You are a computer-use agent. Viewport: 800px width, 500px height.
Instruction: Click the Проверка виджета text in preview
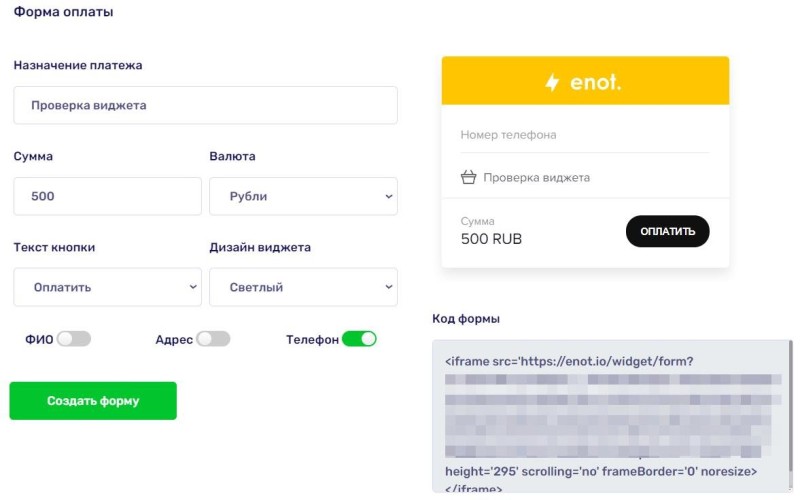tap(536, 178)
